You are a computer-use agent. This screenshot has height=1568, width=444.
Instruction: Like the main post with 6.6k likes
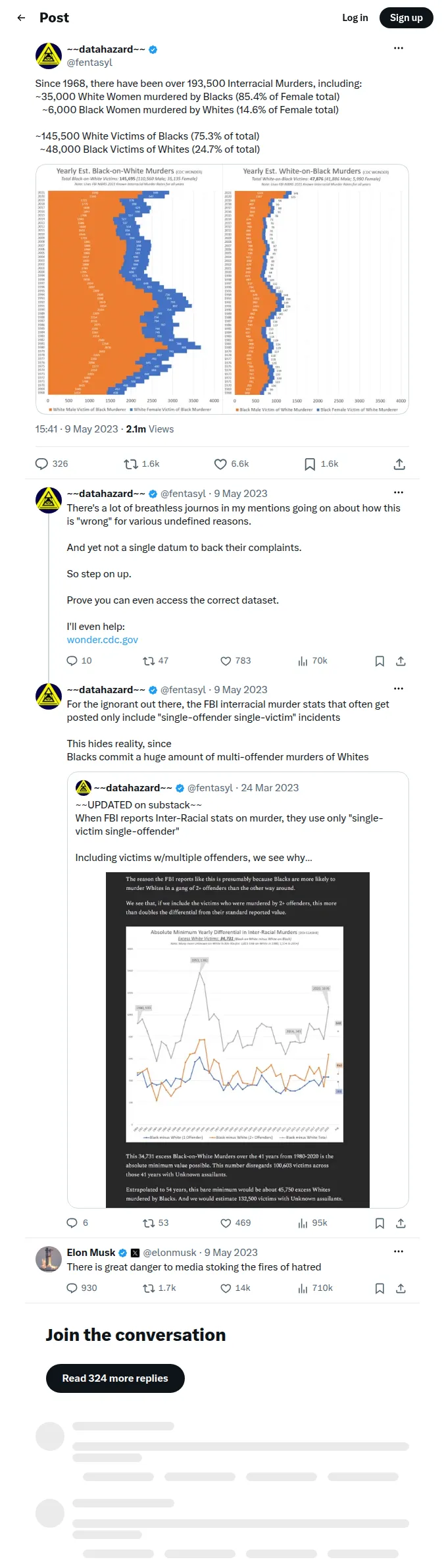pyautogui.click(x=232, y=464)
